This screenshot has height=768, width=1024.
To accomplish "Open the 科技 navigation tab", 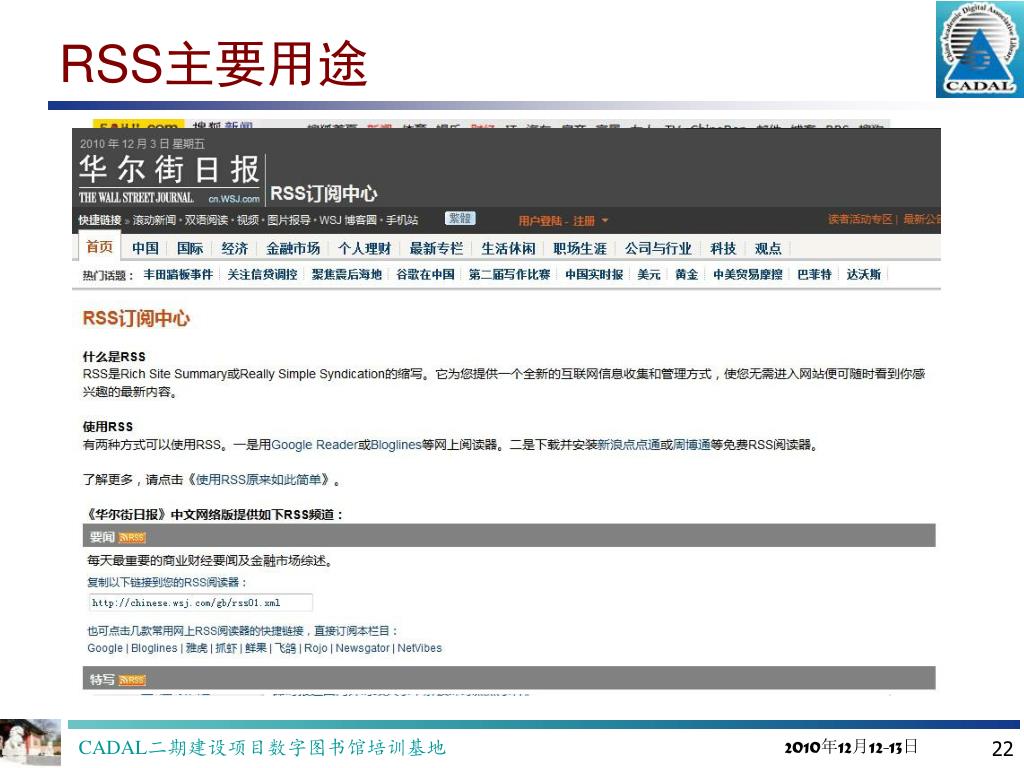I will pos(723,248).
